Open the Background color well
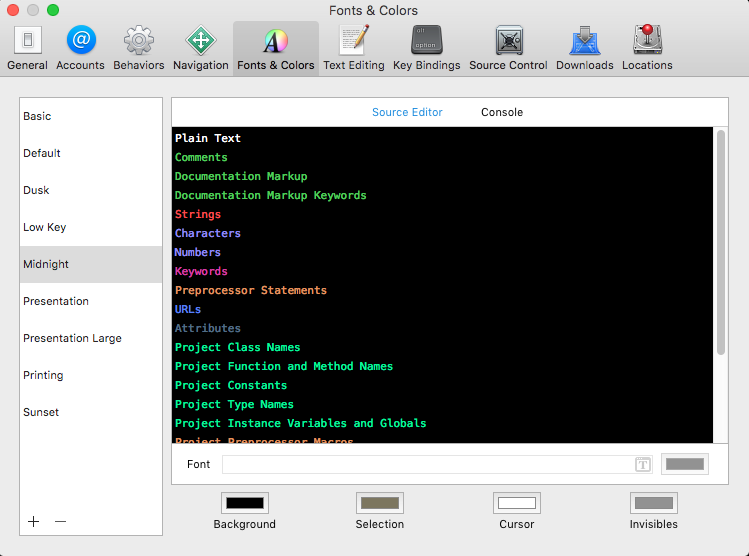 (245, 503)
